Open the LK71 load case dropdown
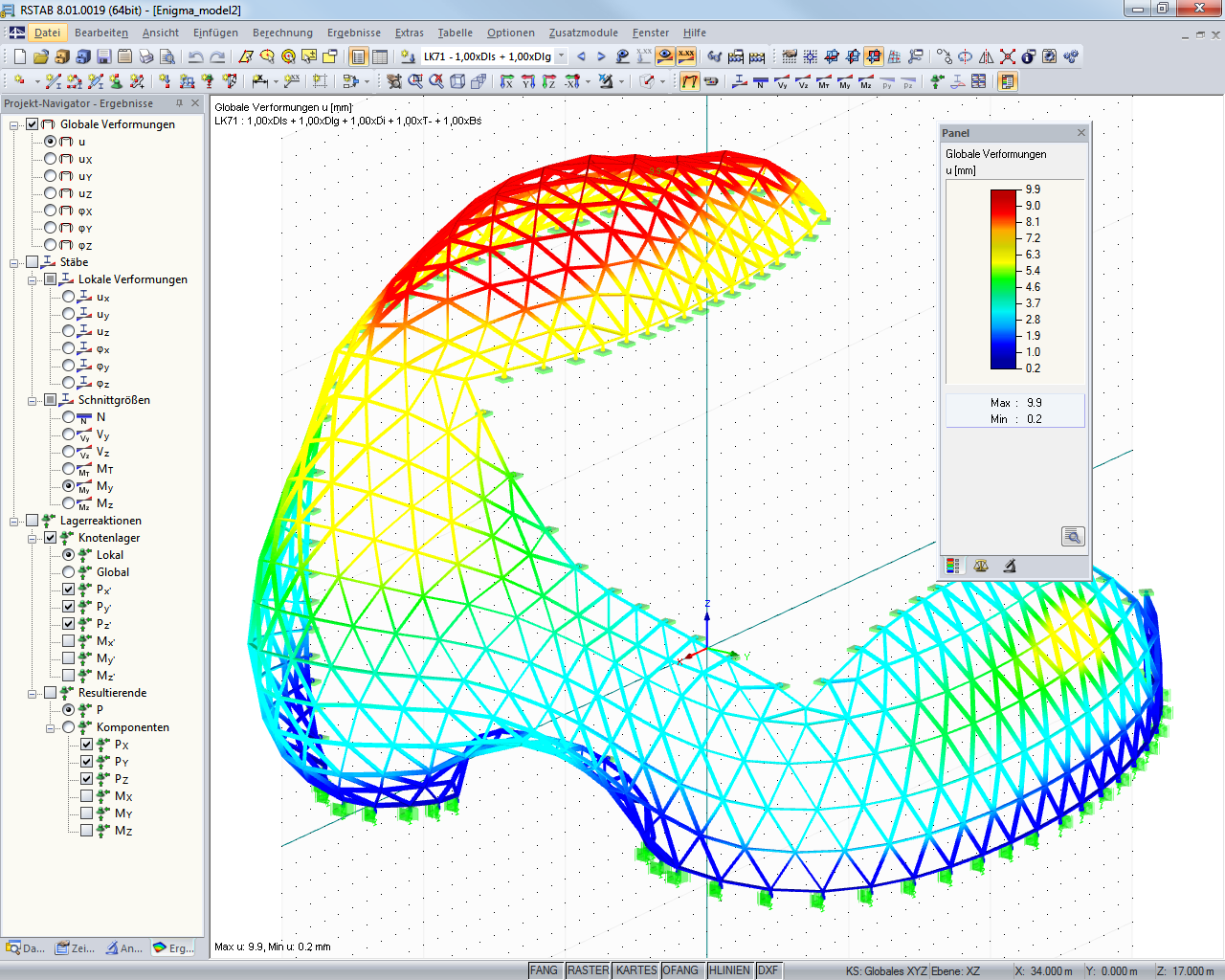The image size is (1225, 980). click(560, 56)
